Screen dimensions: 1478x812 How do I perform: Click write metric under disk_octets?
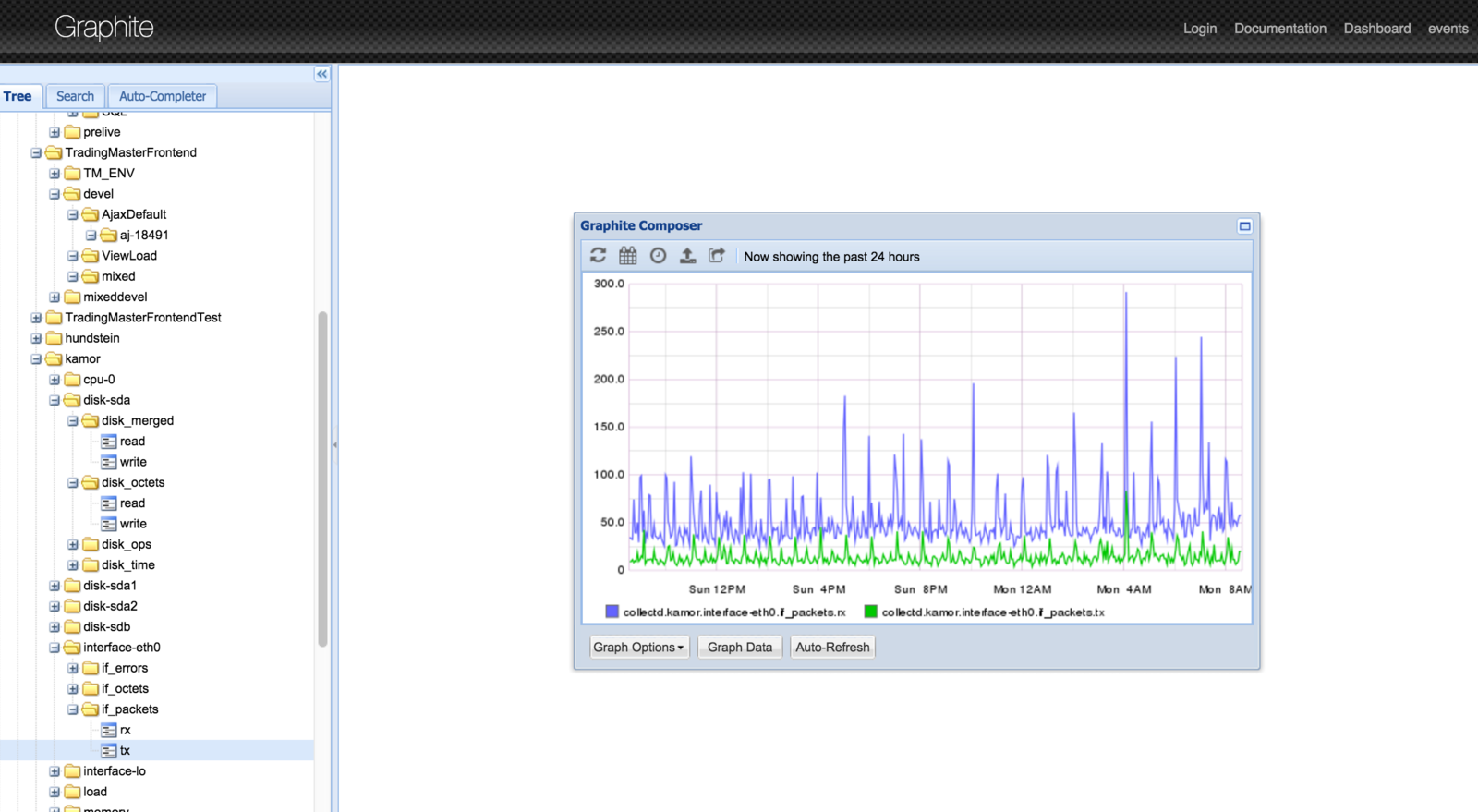133,524
